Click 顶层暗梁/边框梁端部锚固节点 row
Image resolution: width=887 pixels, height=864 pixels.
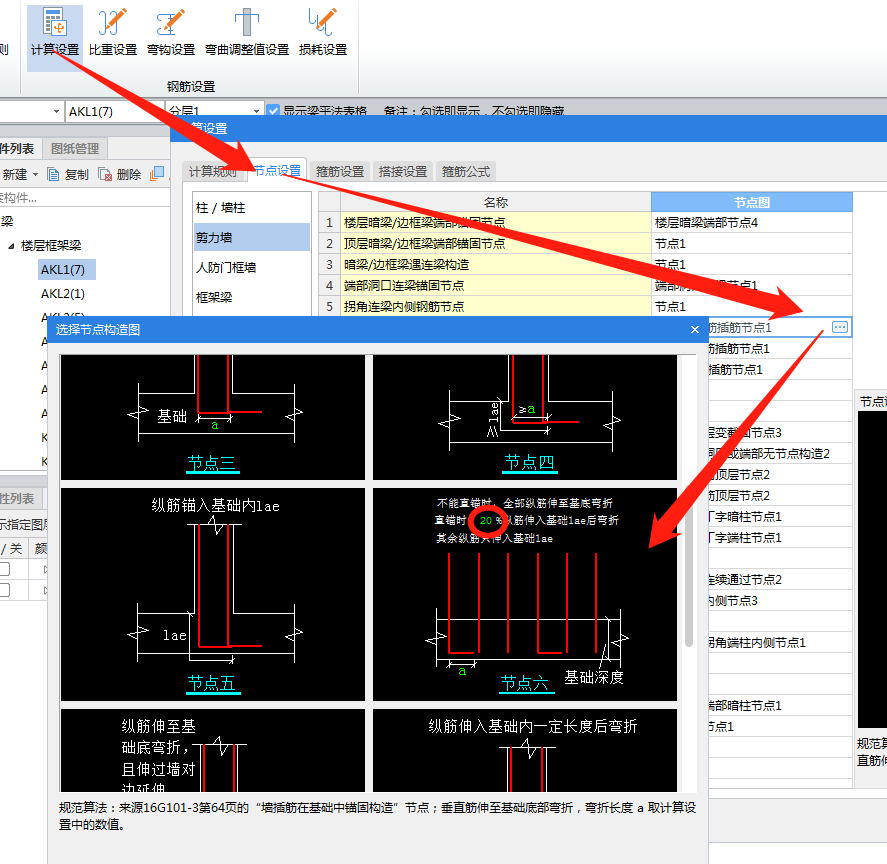click(495, 243)
